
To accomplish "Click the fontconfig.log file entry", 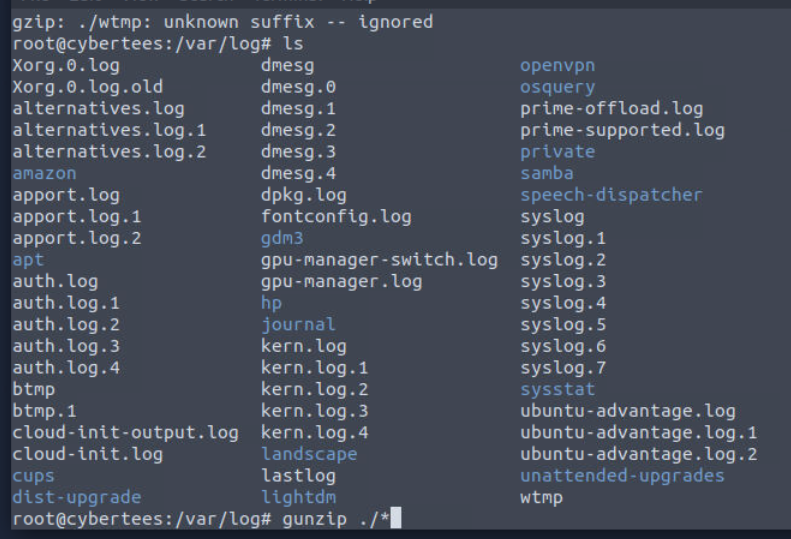I will pos(336,216).
